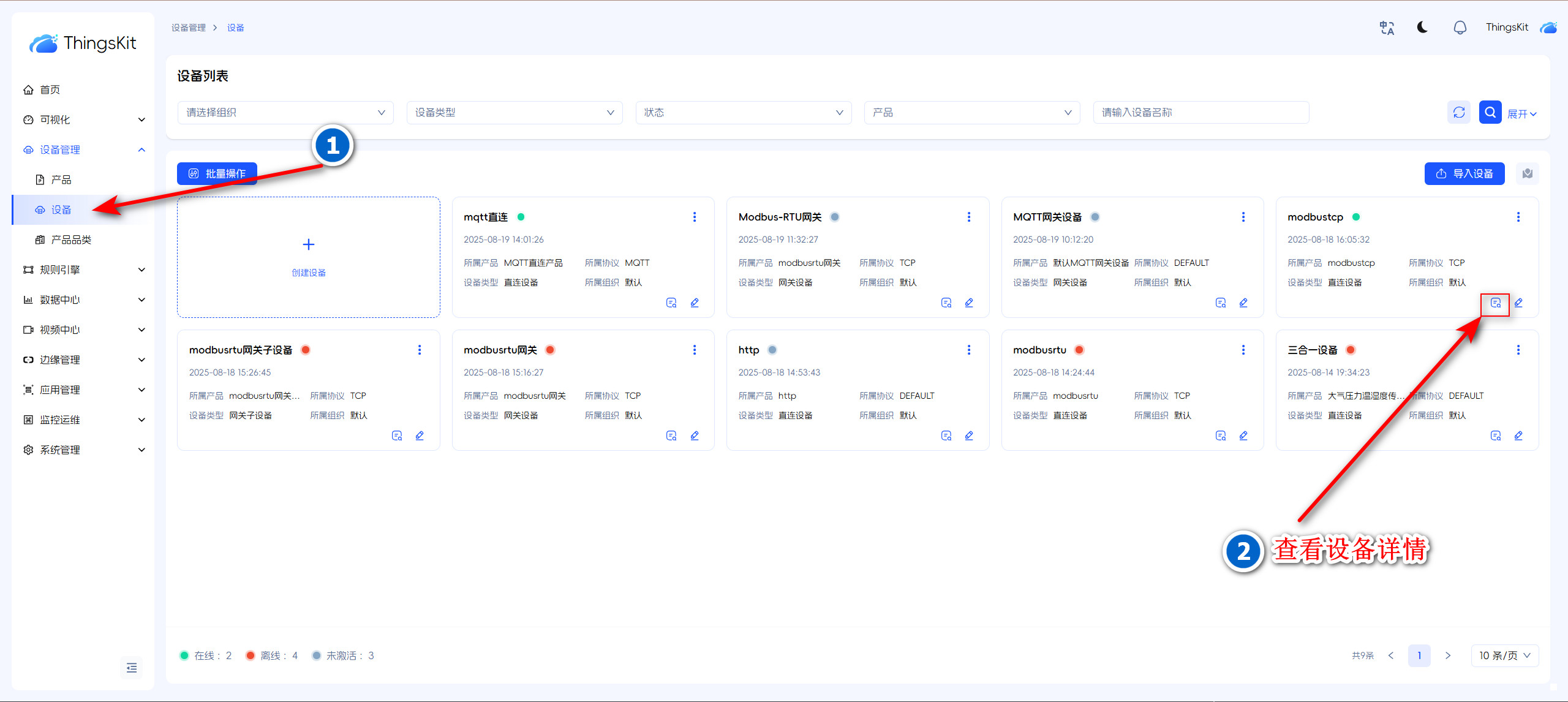Click the 创建设备 add card

[309, 257]
